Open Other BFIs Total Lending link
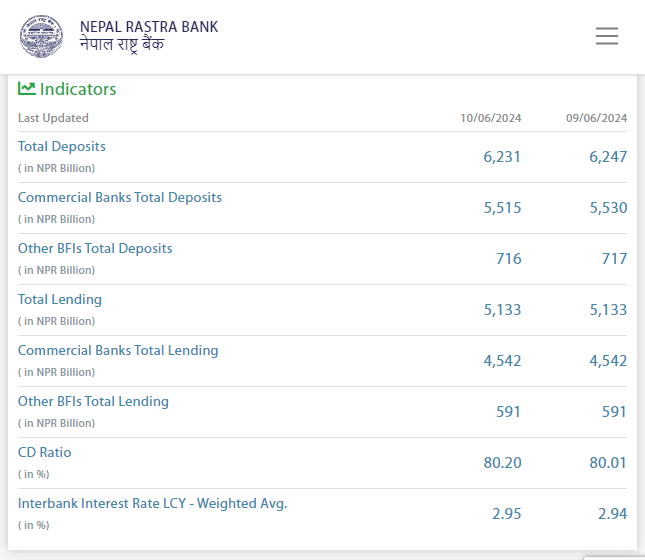This screenshot has height=560, width=645. [x=93, y=402]
